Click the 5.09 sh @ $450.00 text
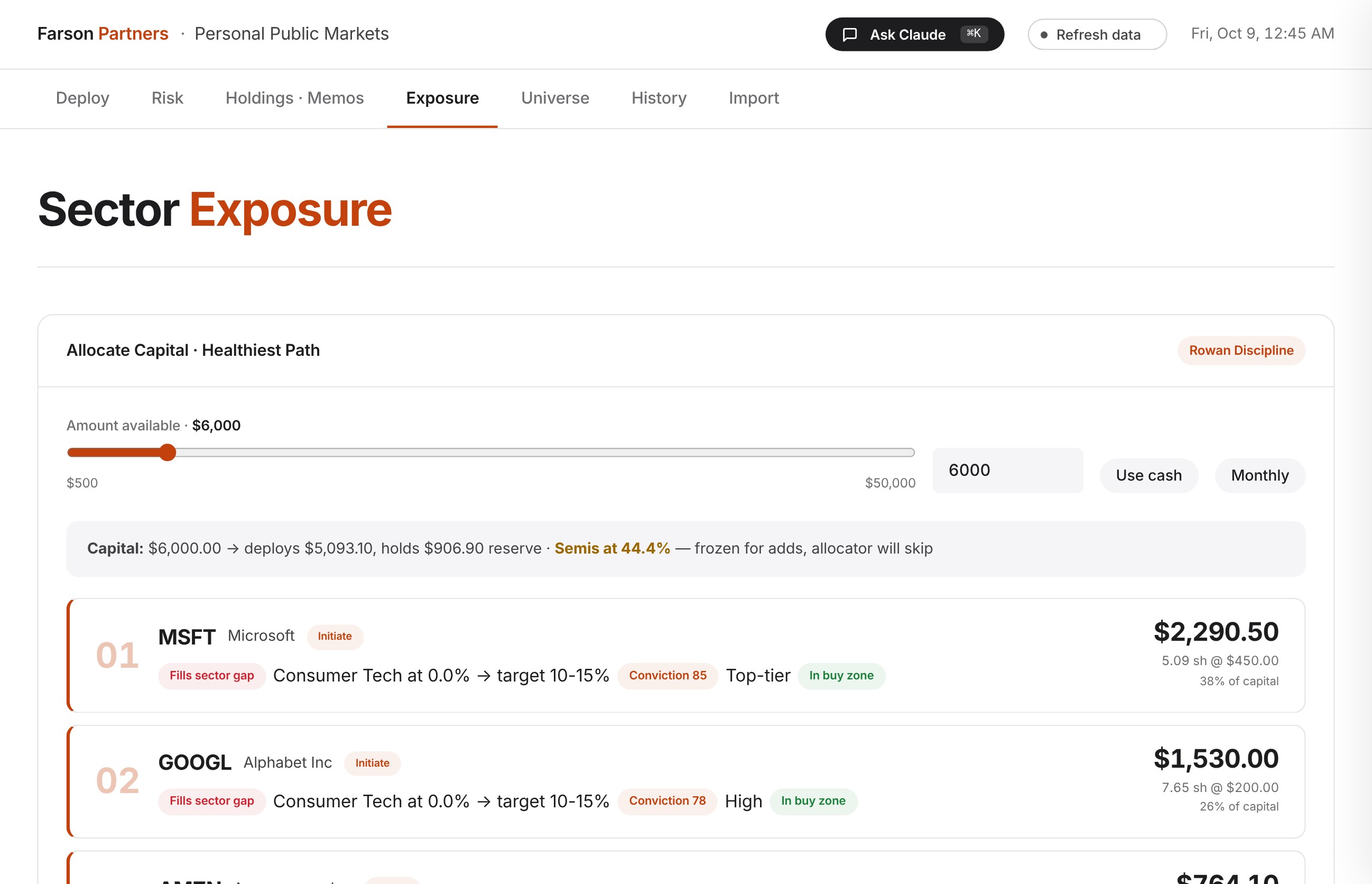This screenshot has width=1372, height=884. coord(1220,661)
